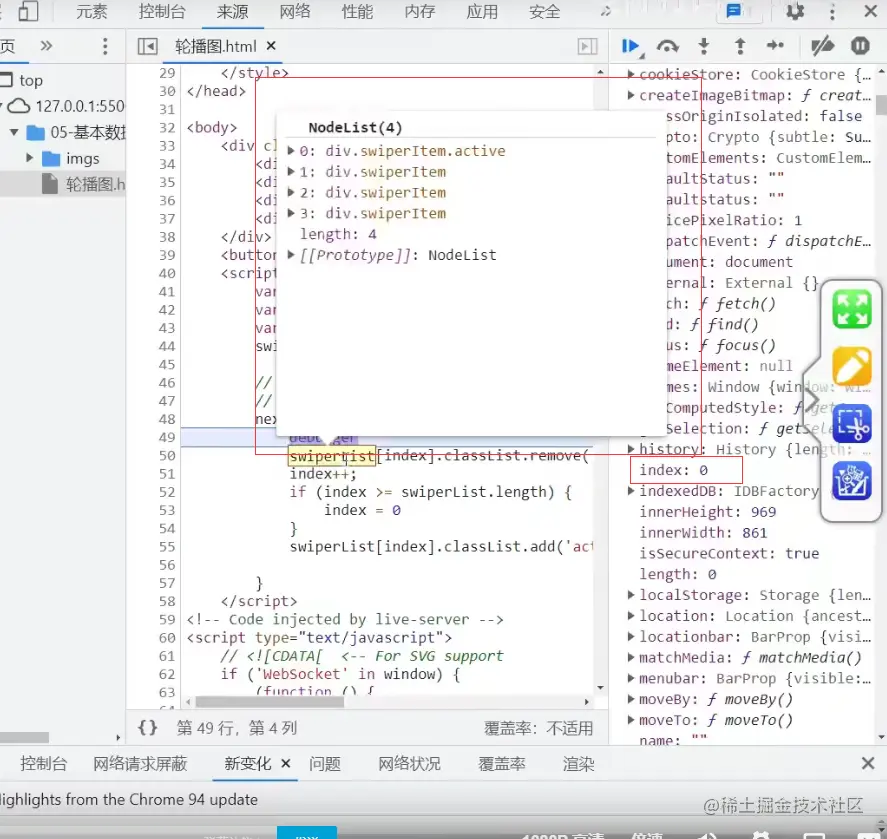Image resolution: width=887 pixels, height=839 pixels.
Task: Switch to the 网络 tab
Action: (x=295, y=12)
